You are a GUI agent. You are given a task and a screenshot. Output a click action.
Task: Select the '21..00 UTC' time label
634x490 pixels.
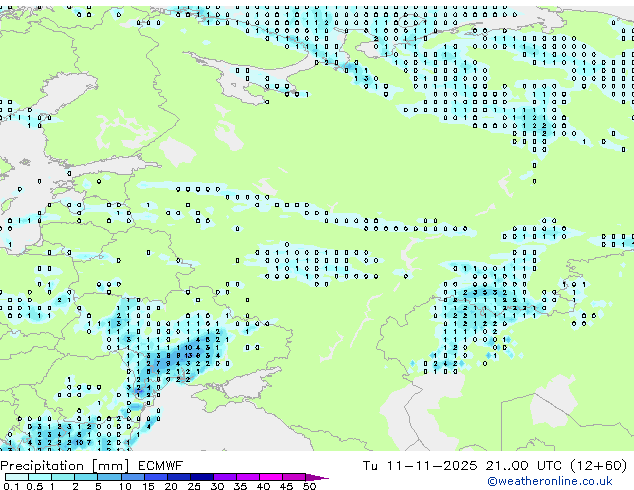pyautogui.click(x=524, y=466)
